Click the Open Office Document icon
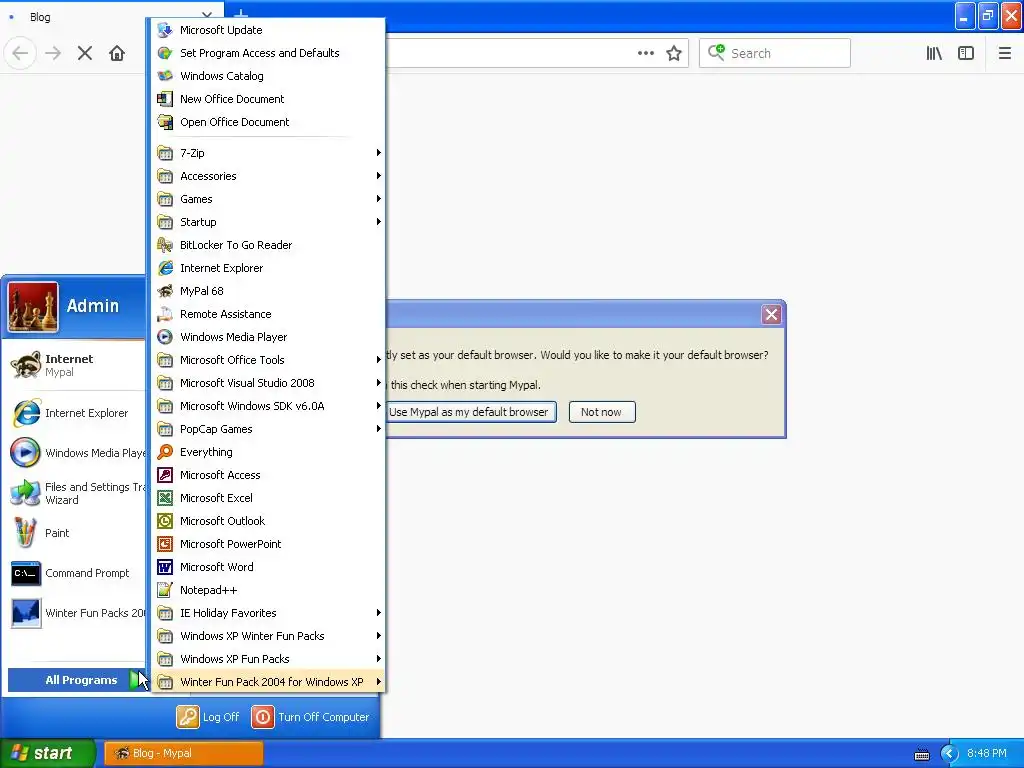The height and width of the screenshot is (768, 1024). 165,122
